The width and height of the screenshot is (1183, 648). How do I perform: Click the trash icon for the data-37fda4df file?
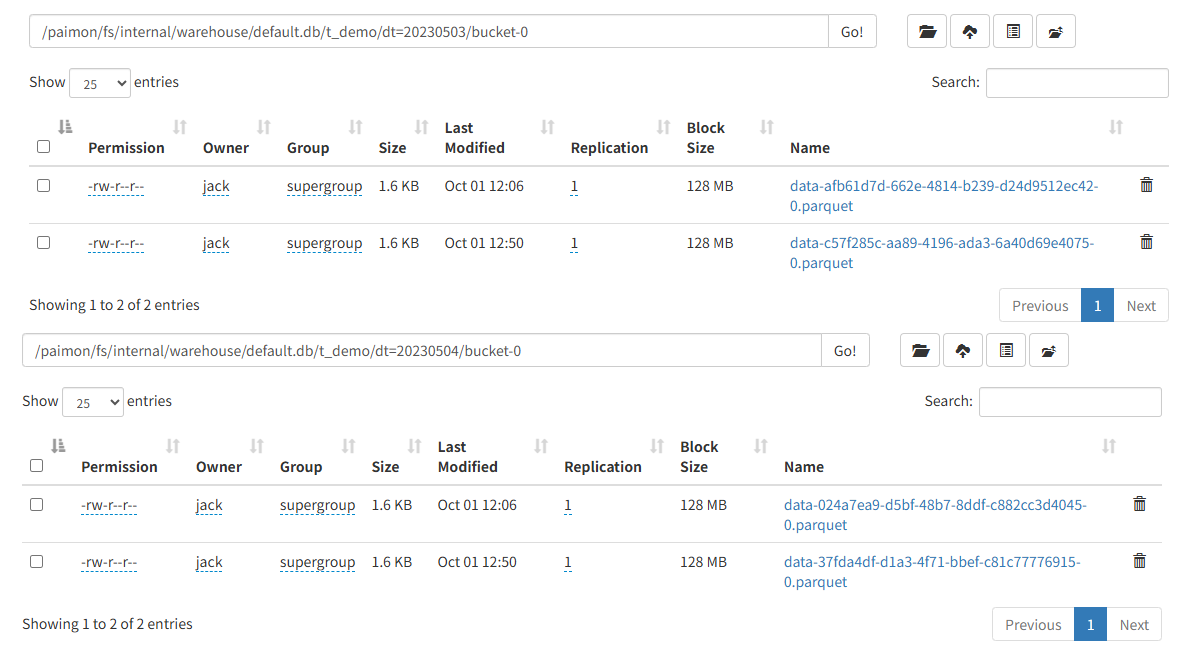pyautogui.click(x=1139, y=561)
